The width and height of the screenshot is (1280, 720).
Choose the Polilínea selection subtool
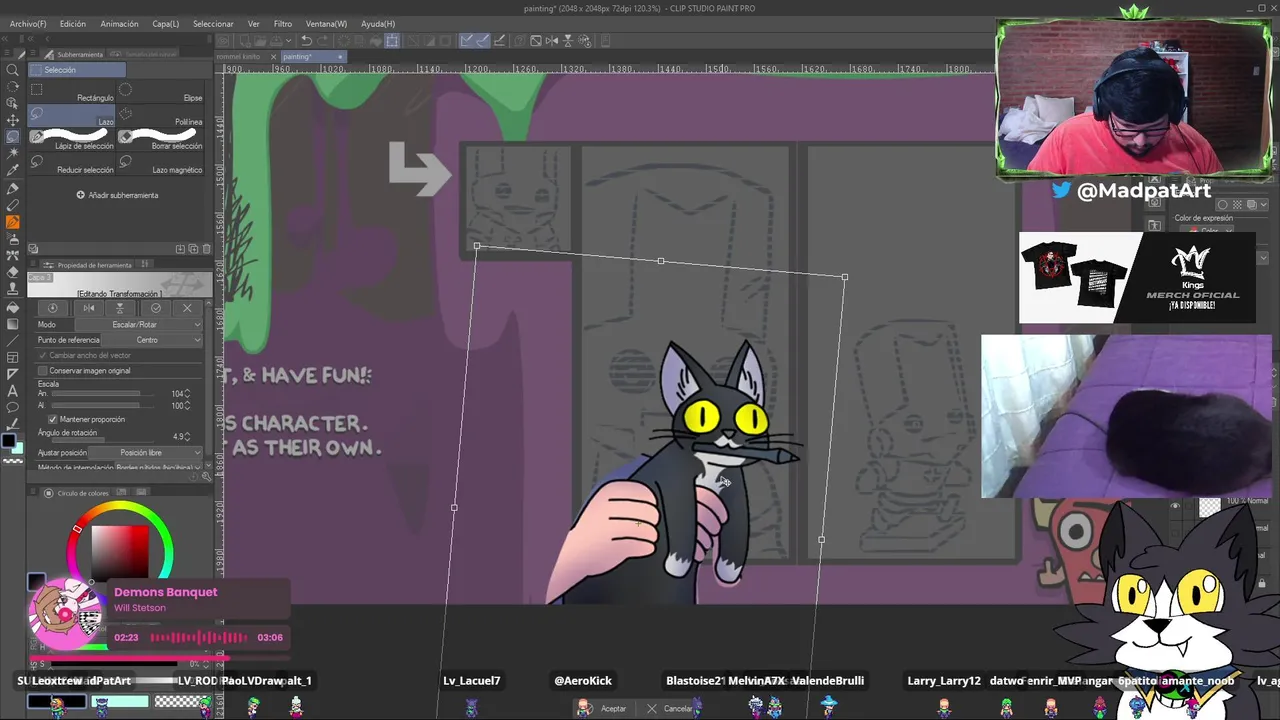pos(161,115)
